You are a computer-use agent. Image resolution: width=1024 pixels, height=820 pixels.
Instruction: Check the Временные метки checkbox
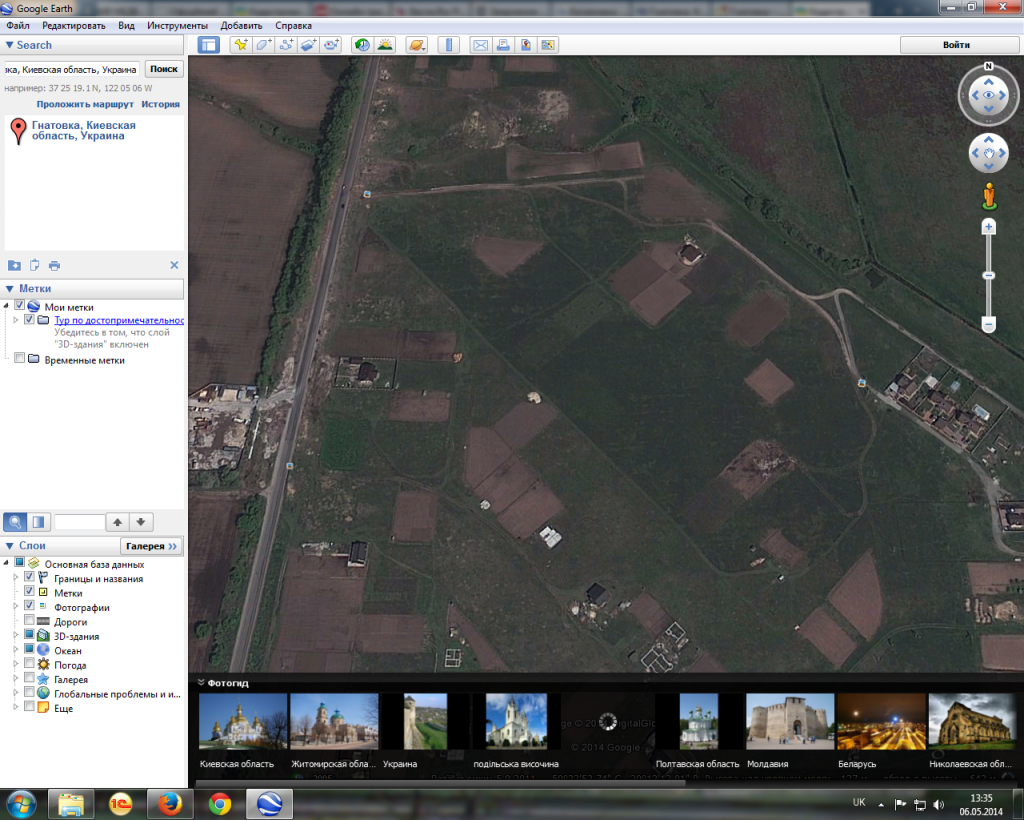click(20, 359)
